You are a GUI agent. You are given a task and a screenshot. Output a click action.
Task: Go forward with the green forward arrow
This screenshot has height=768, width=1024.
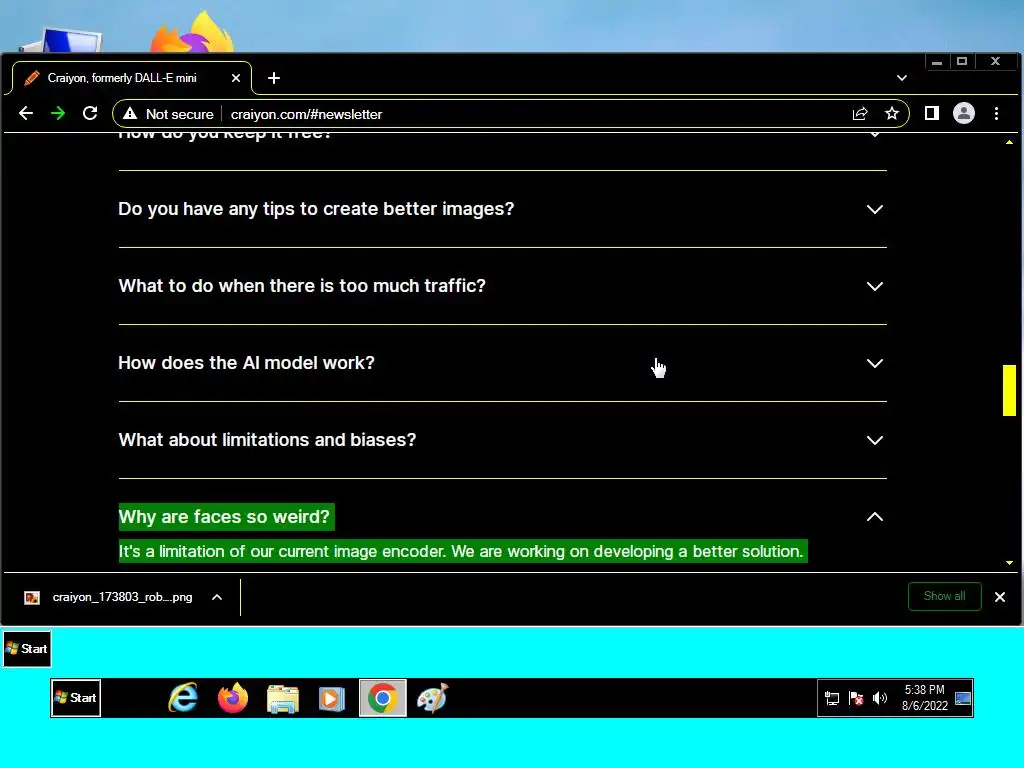(58, 114)
